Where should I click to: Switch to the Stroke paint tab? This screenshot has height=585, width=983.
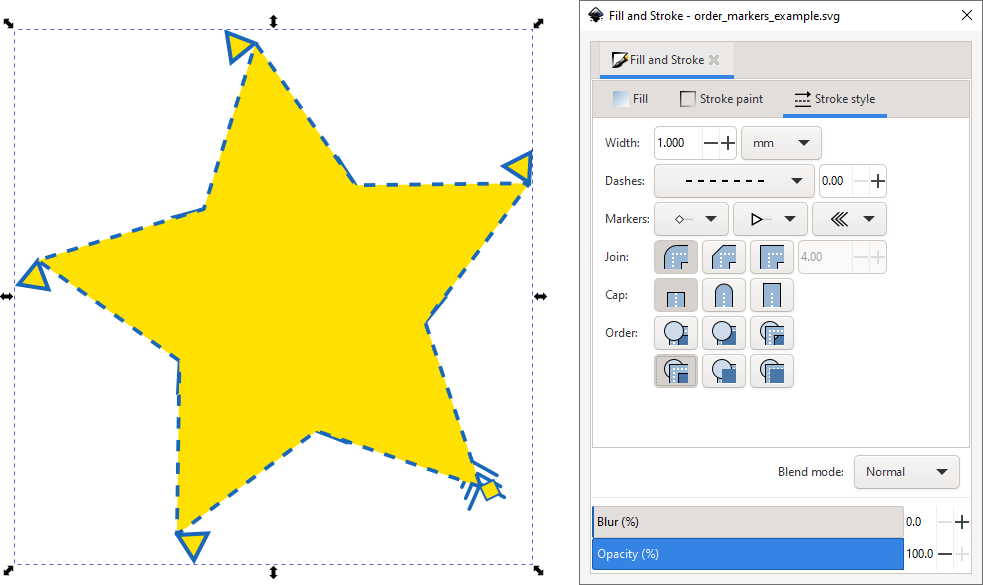(722, 99)
